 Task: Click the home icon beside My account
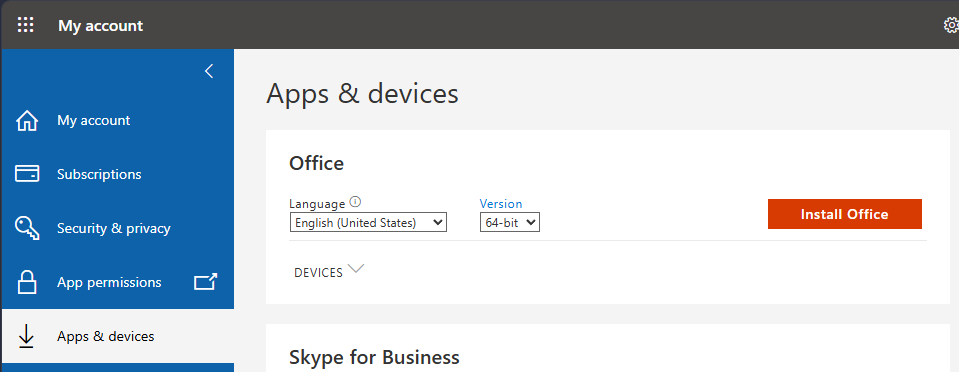(x=26, y=121)
